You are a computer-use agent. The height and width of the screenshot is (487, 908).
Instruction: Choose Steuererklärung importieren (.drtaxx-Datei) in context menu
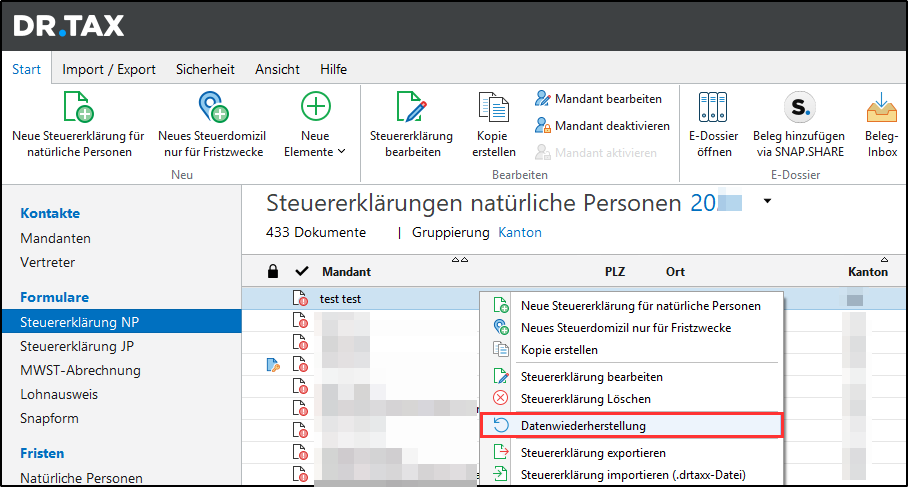tap(632, 475)
